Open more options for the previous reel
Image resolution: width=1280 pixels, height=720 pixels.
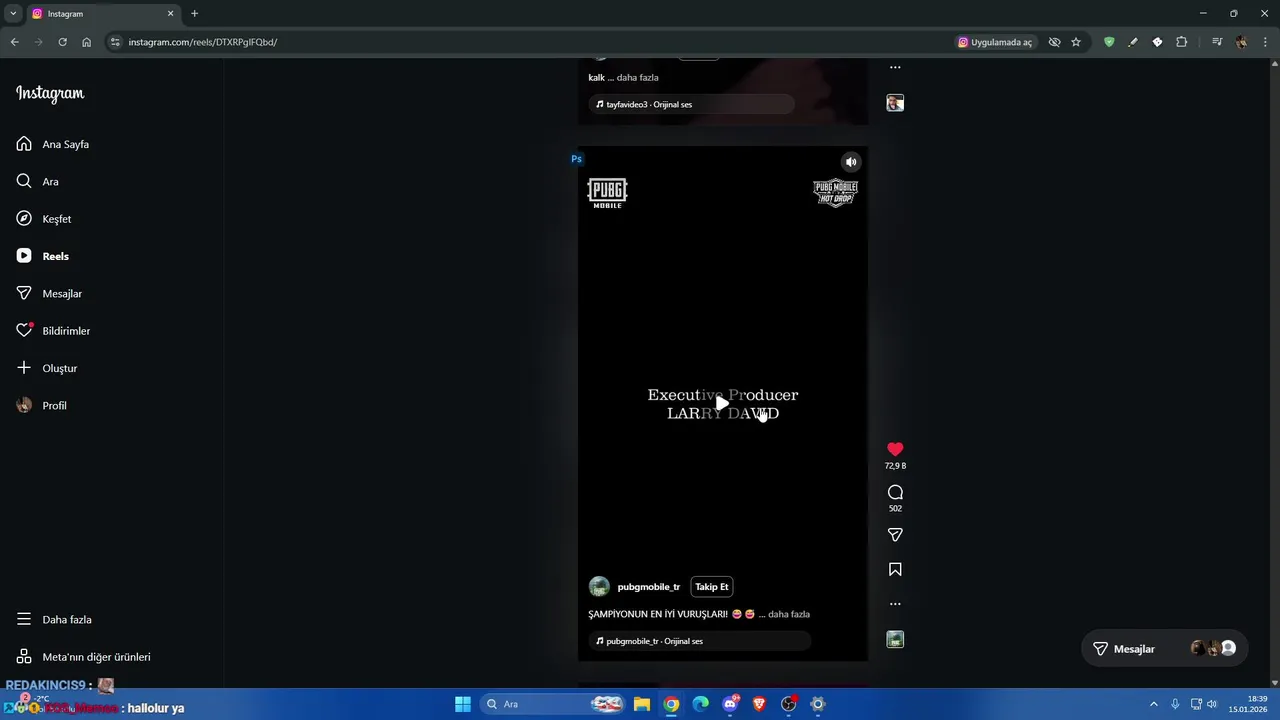[x=895, y=68]
